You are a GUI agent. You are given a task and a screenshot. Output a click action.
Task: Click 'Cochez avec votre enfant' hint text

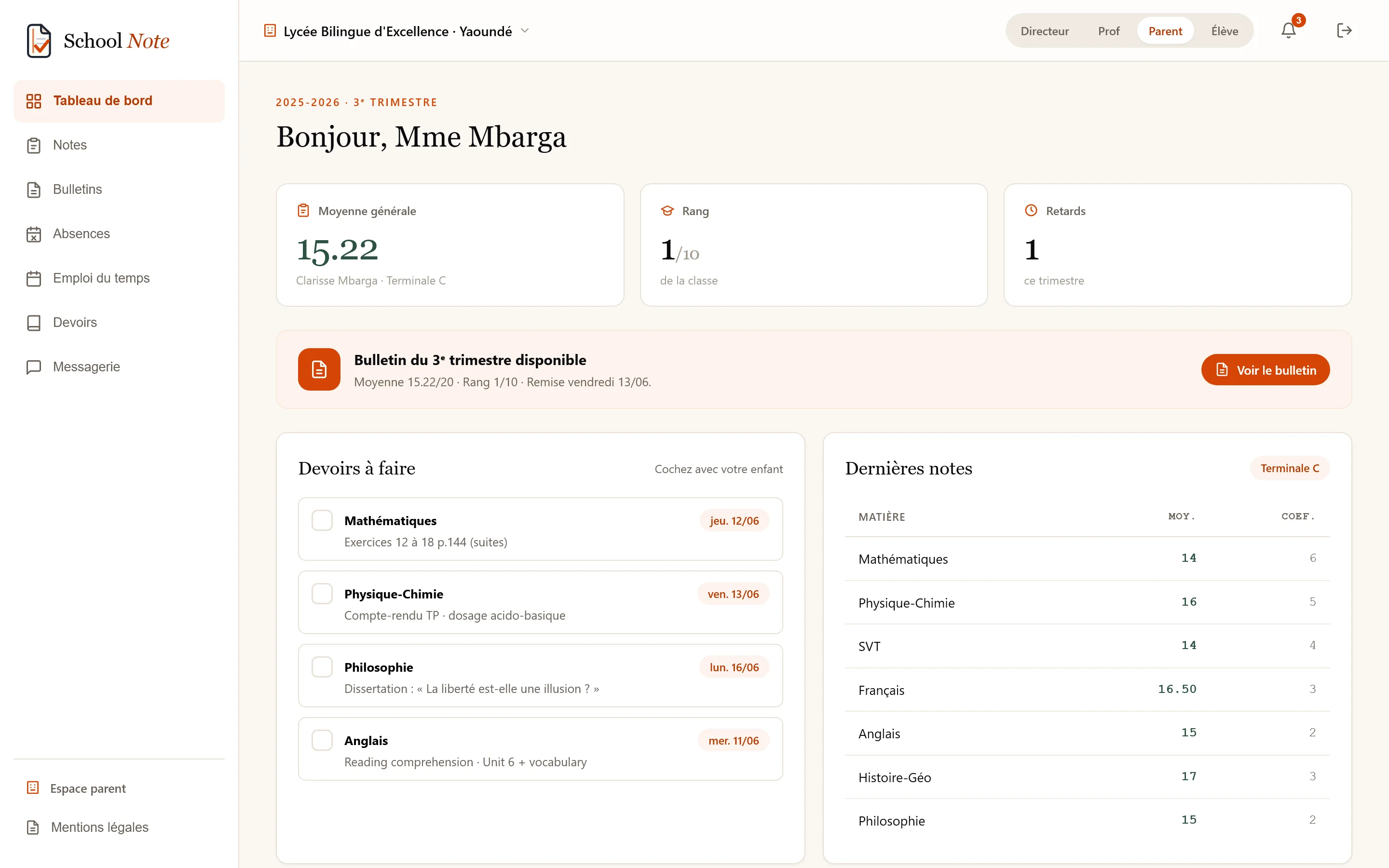point(719,469)
